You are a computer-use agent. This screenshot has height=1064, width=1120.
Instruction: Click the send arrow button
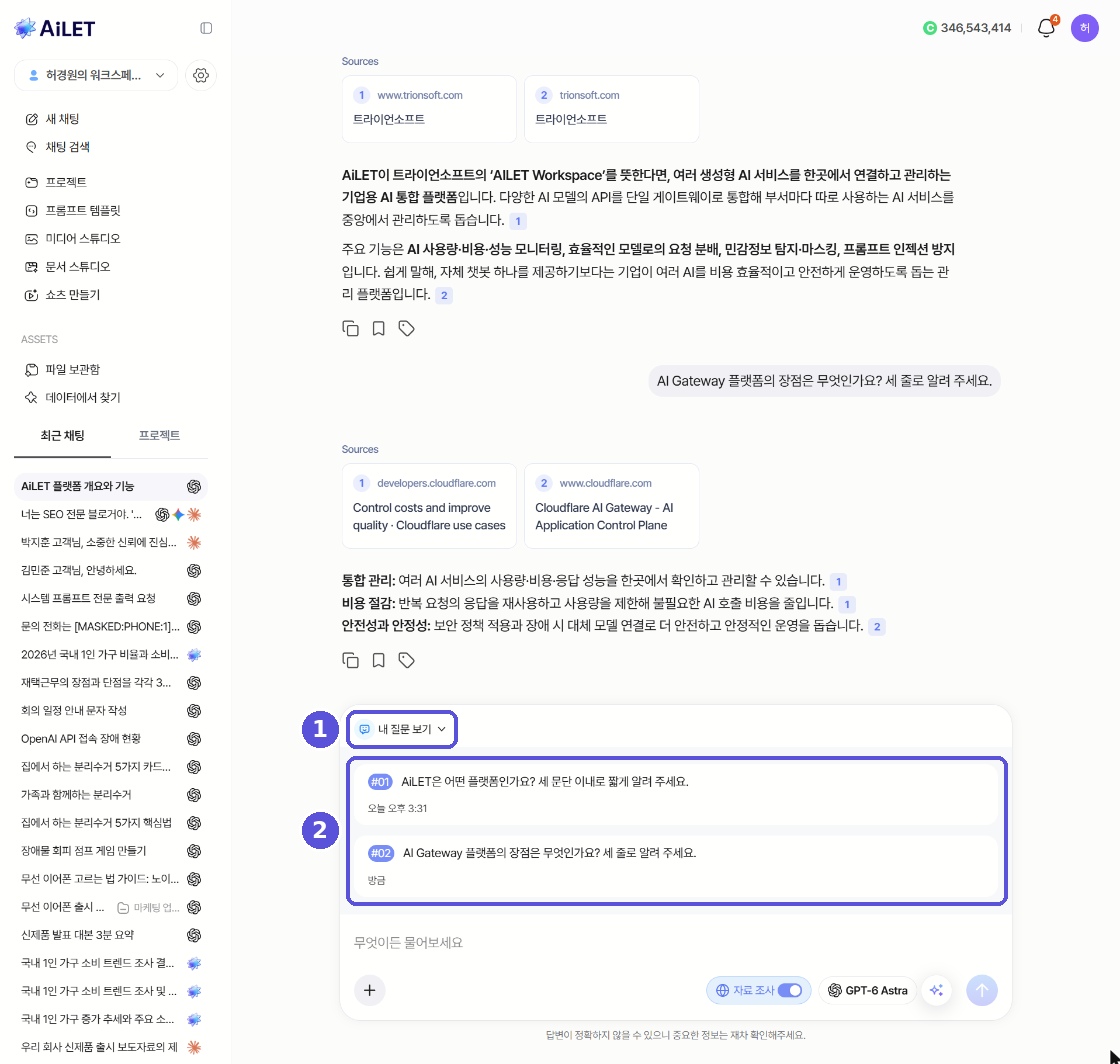[x=981, y=990]
